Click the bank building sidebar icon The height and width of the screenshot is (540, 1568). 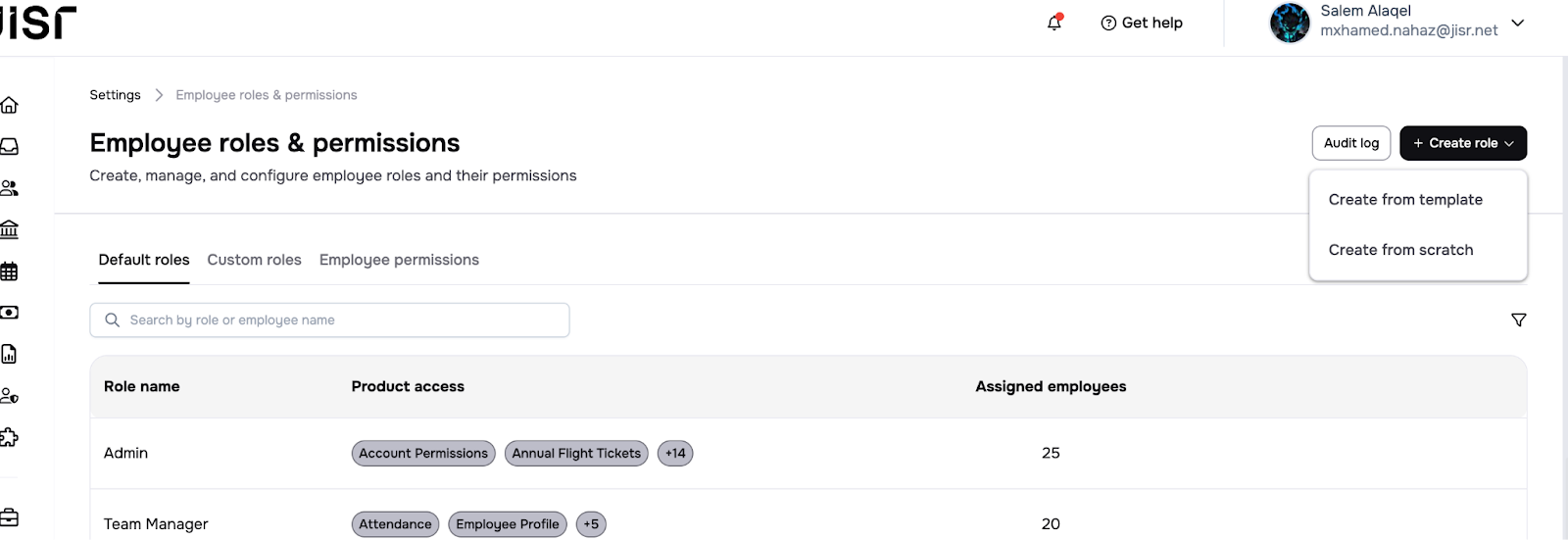click(x=10, y=229)
